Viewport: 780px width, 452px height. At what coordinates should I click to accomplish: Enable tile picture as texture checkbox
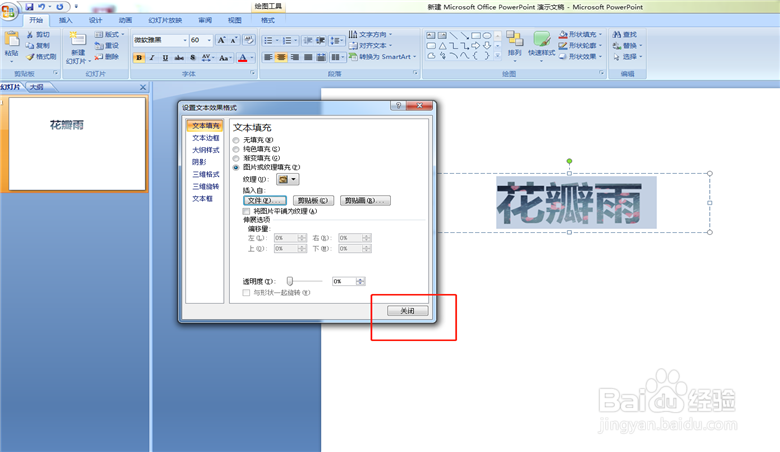[246, 211]
